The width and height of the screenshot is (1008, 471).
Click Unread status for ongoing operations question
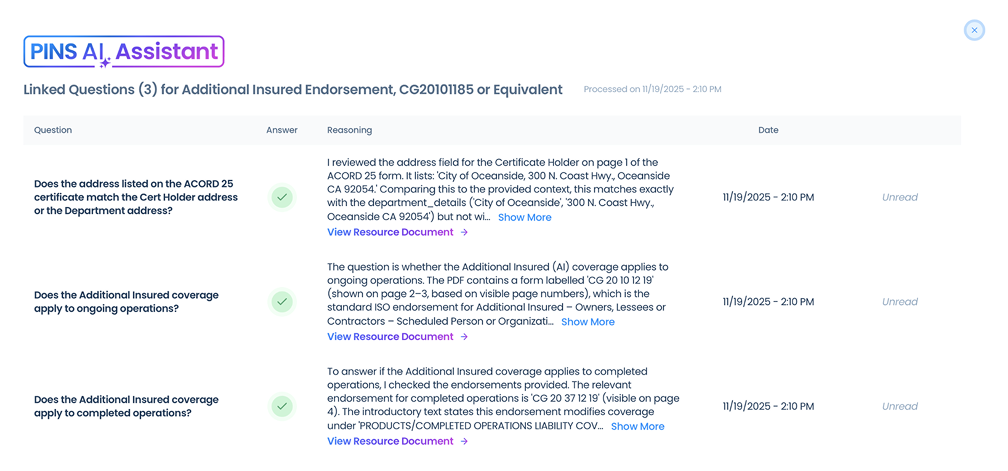coord(899,302)
